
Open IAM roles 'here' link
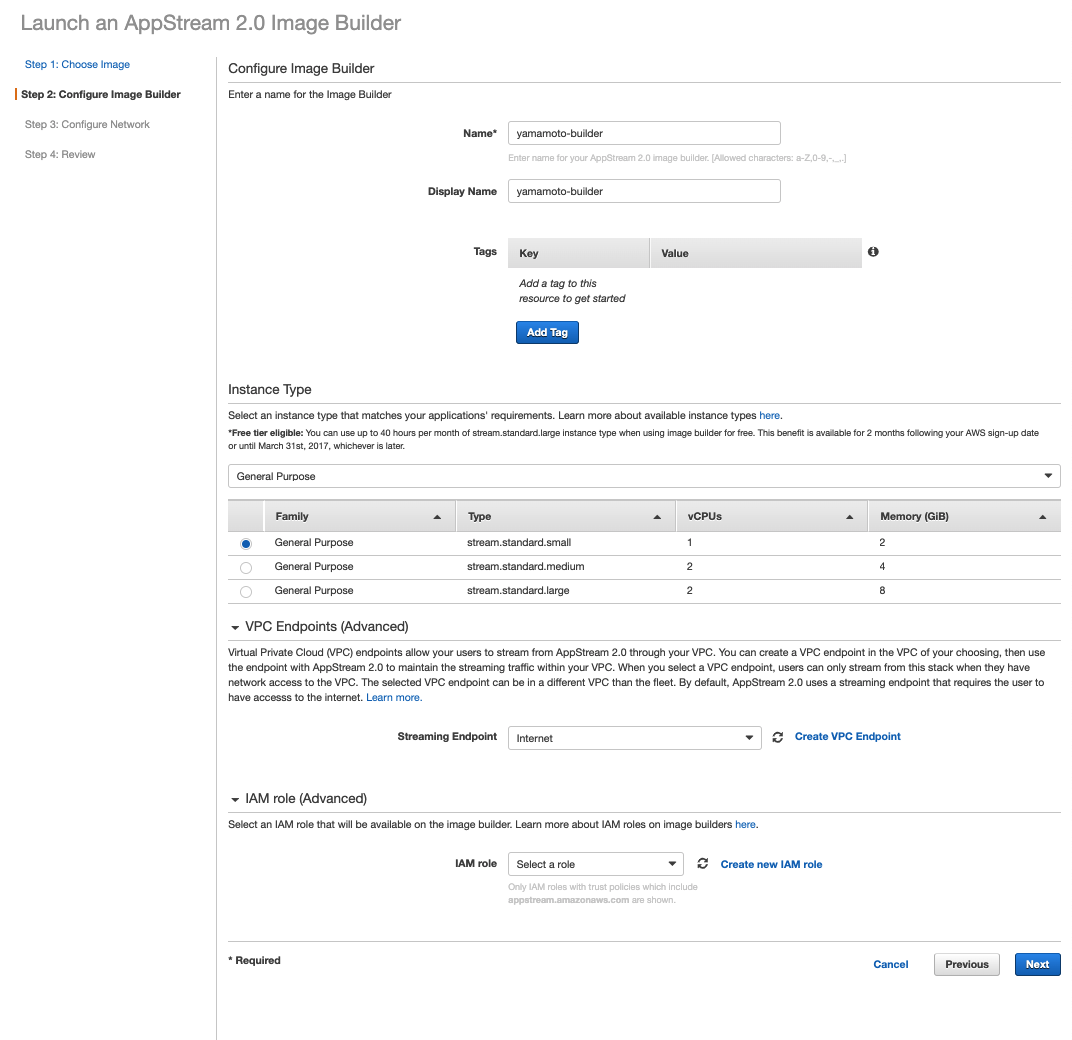pos(745,825)
